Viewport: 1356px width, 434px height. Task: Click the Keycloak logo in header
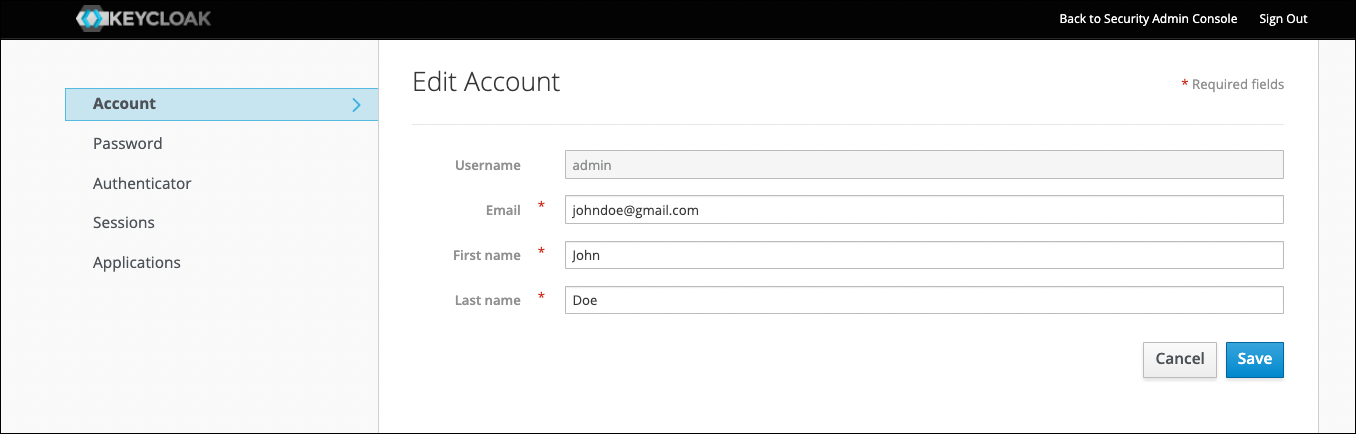[x=143, y=19]
